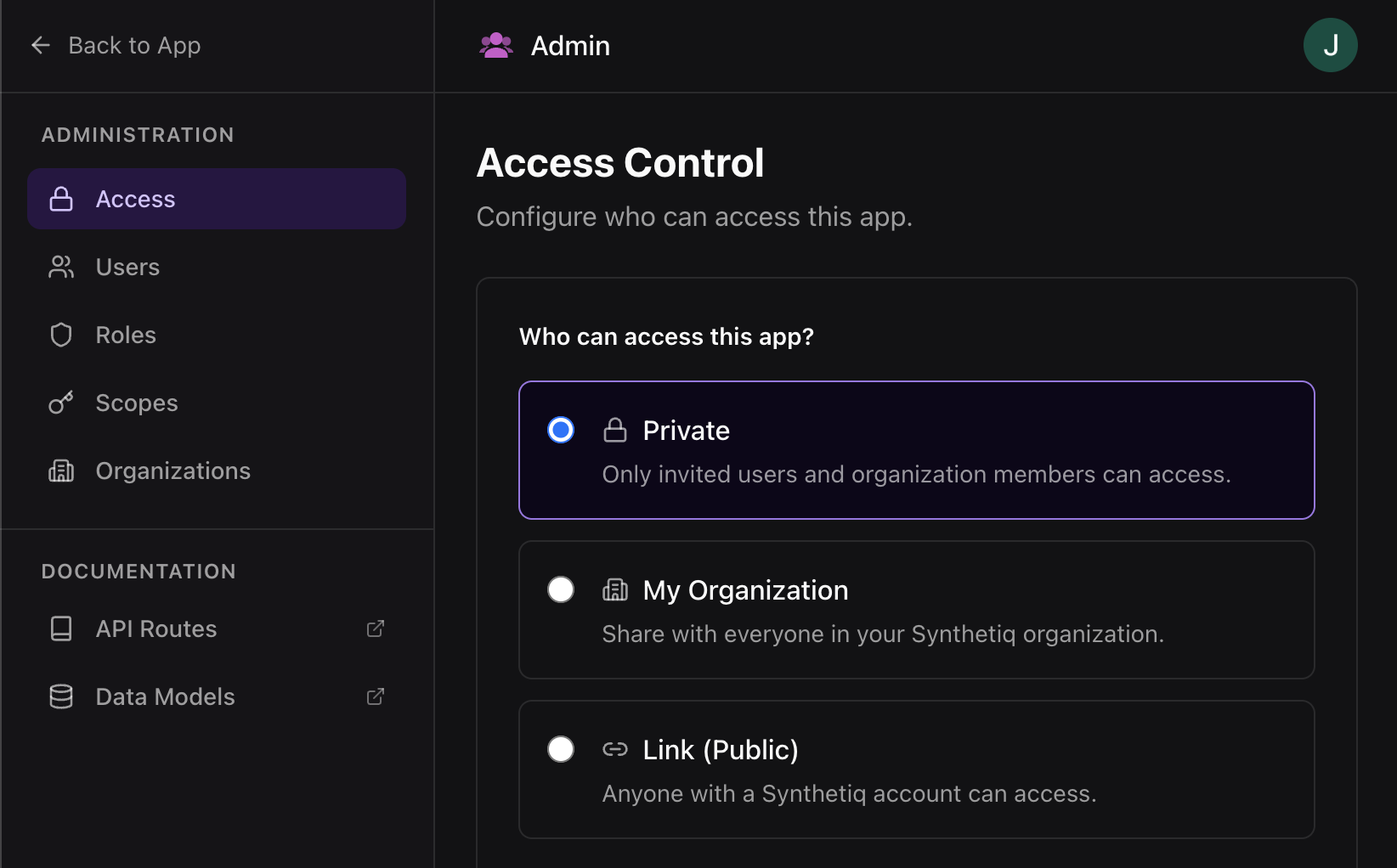This screenshot has width=1397, height=868.
Task: Open the J user avatar menu
Action: pos(1330,45)
